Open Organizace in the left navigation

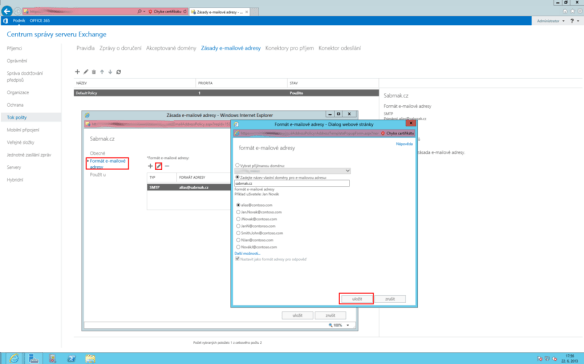coord(18,92)
